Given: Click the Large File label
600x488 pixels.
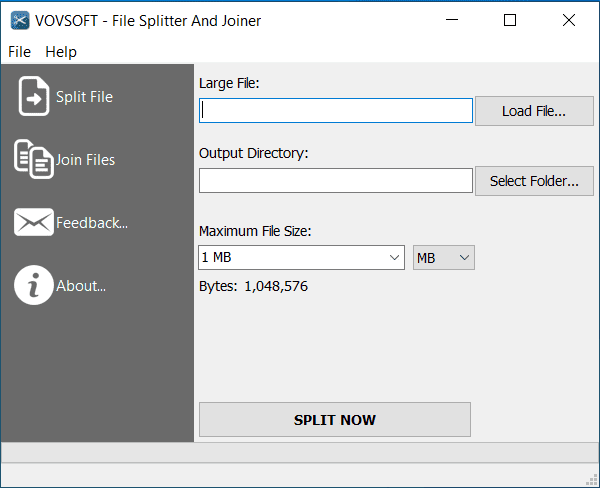Looking at the screenshot, I should (229, 83).
